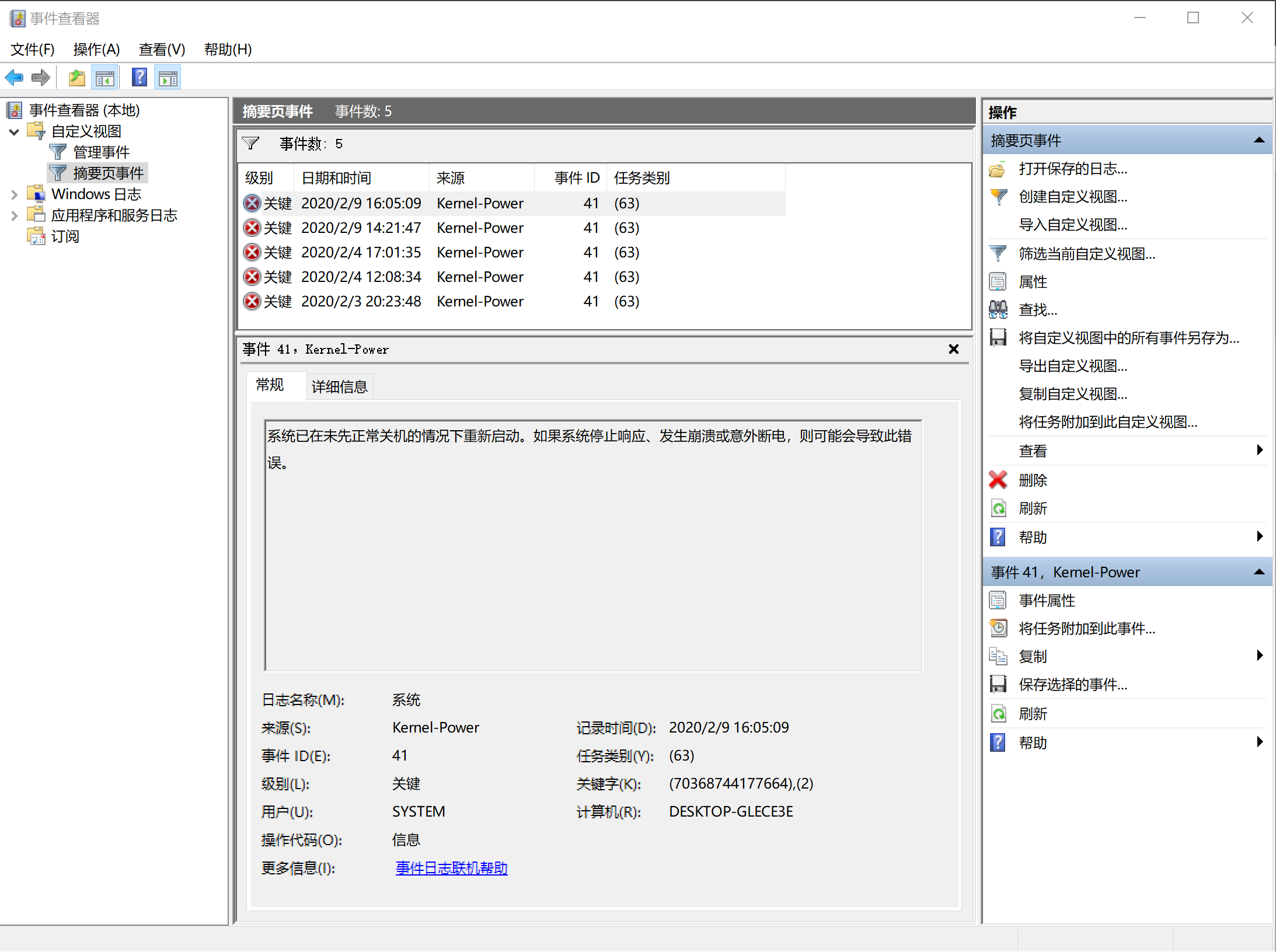1276x952 pixels.
Task: Click the 打开保存的日志 folder icon
Action: [998, 169]
